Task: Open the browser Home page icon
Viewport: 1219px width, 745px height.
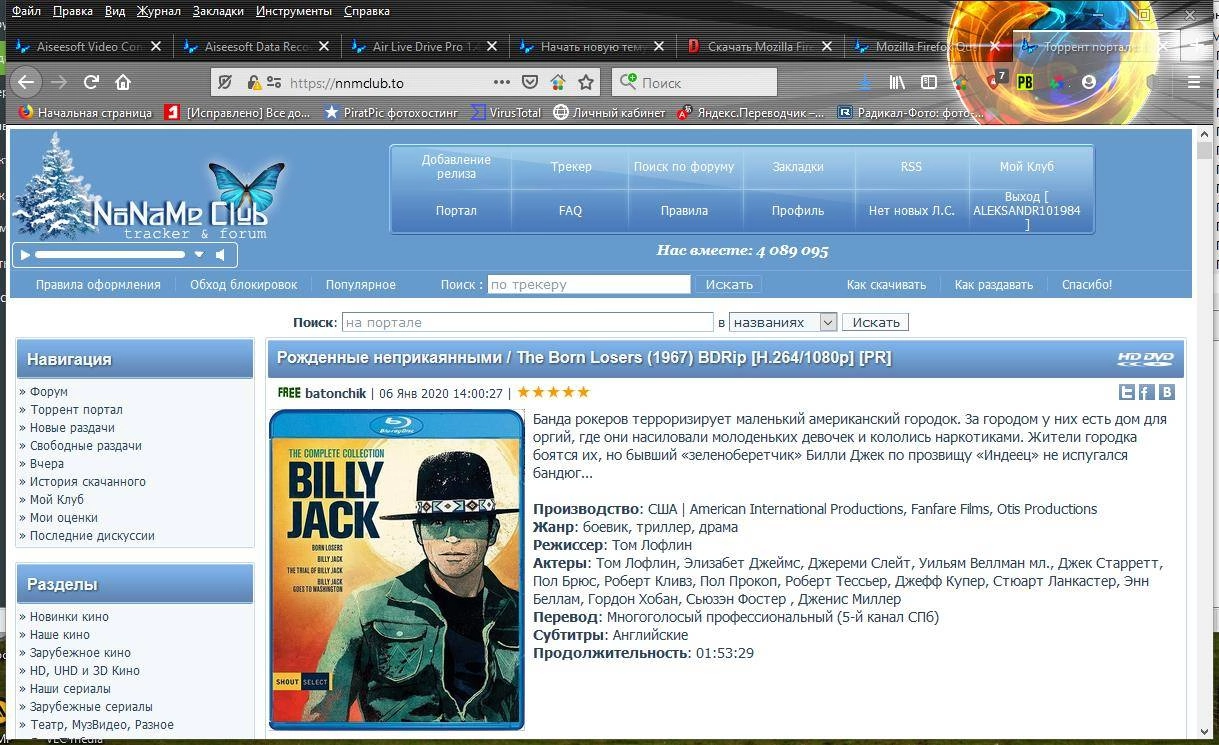Action: [123, 82]
